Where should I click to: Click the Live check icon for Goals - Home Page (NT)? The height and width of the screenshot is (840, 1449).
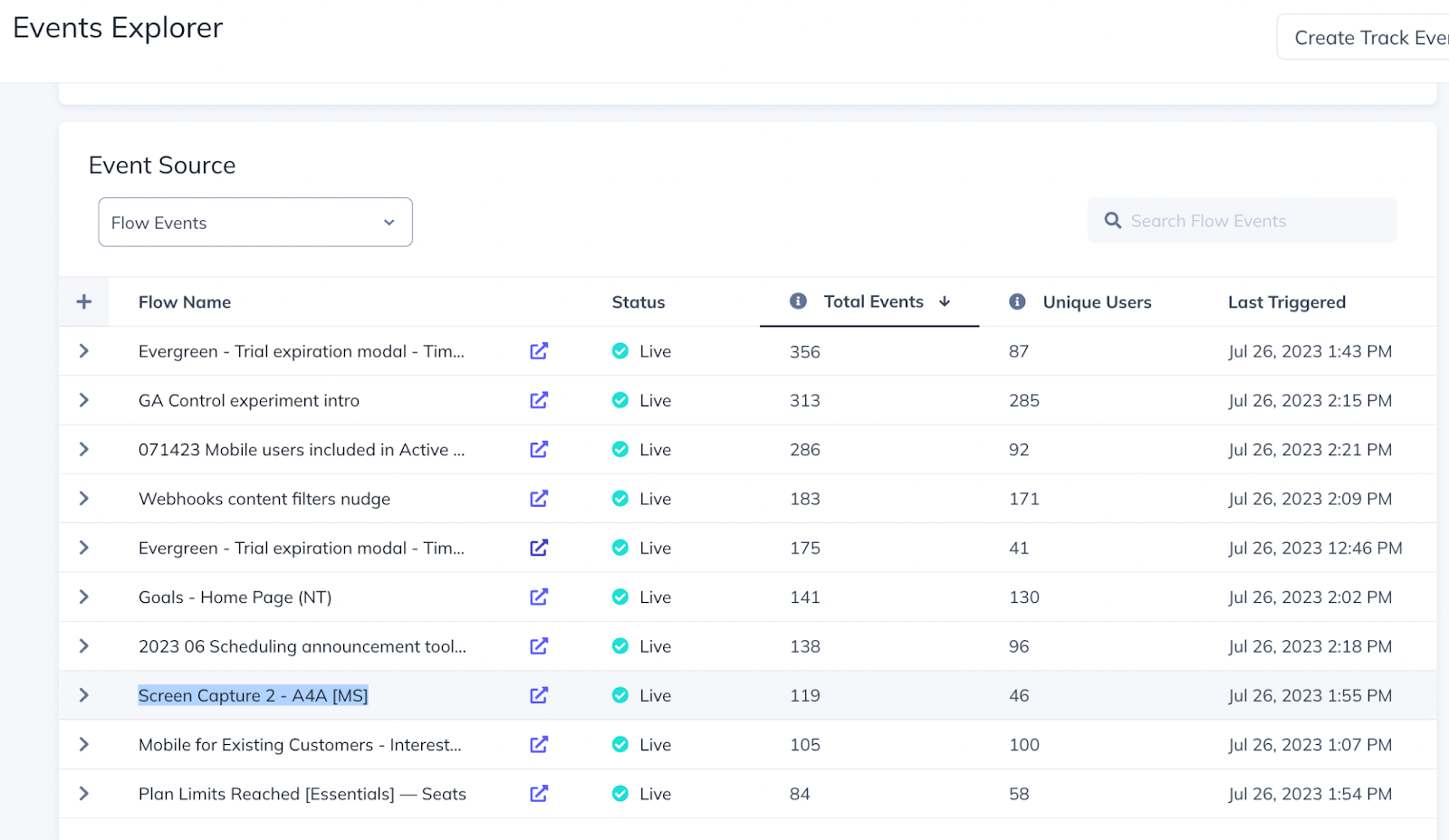(620, 597)
